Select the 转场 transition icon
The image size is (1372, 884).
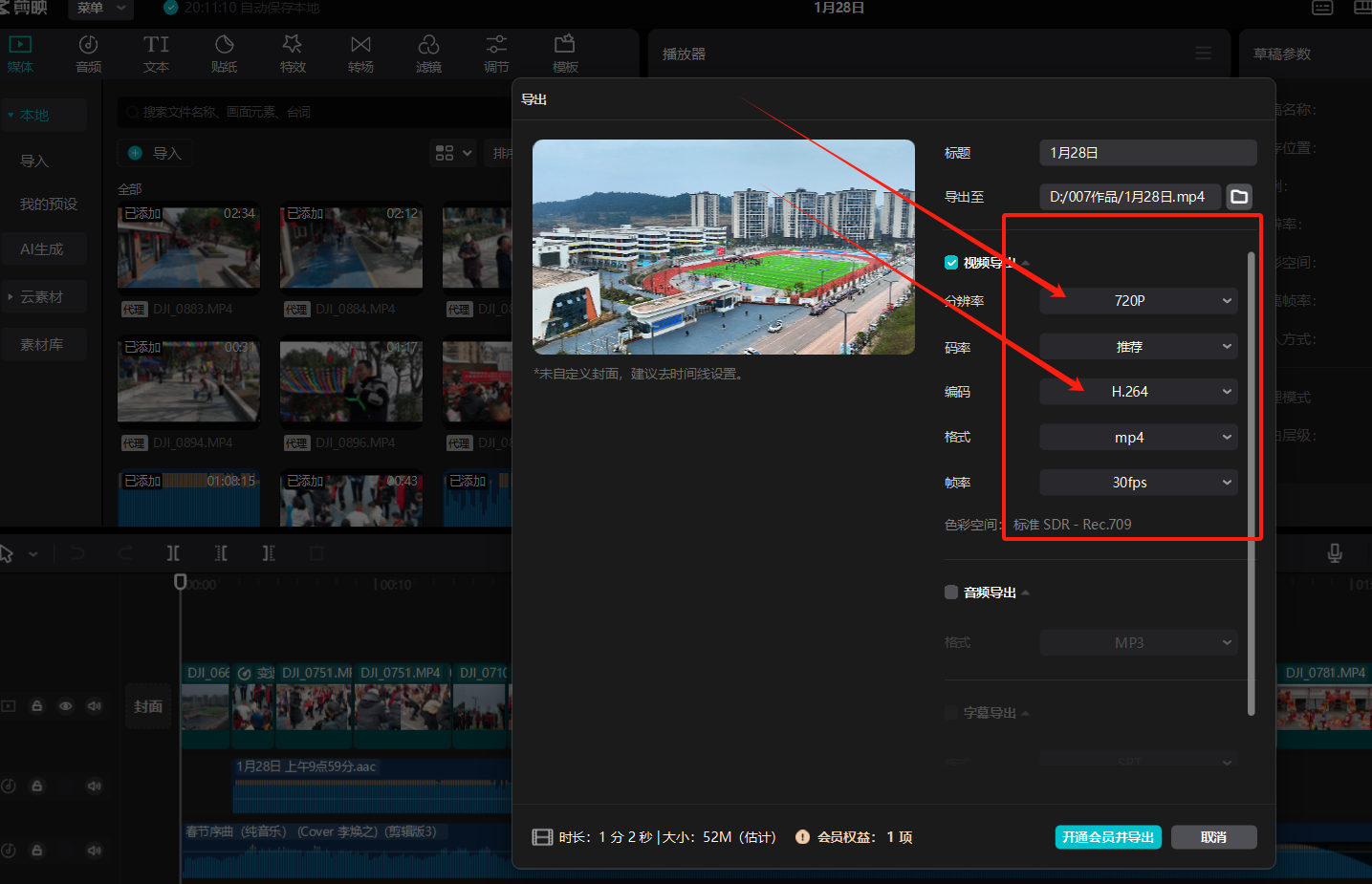360,45
